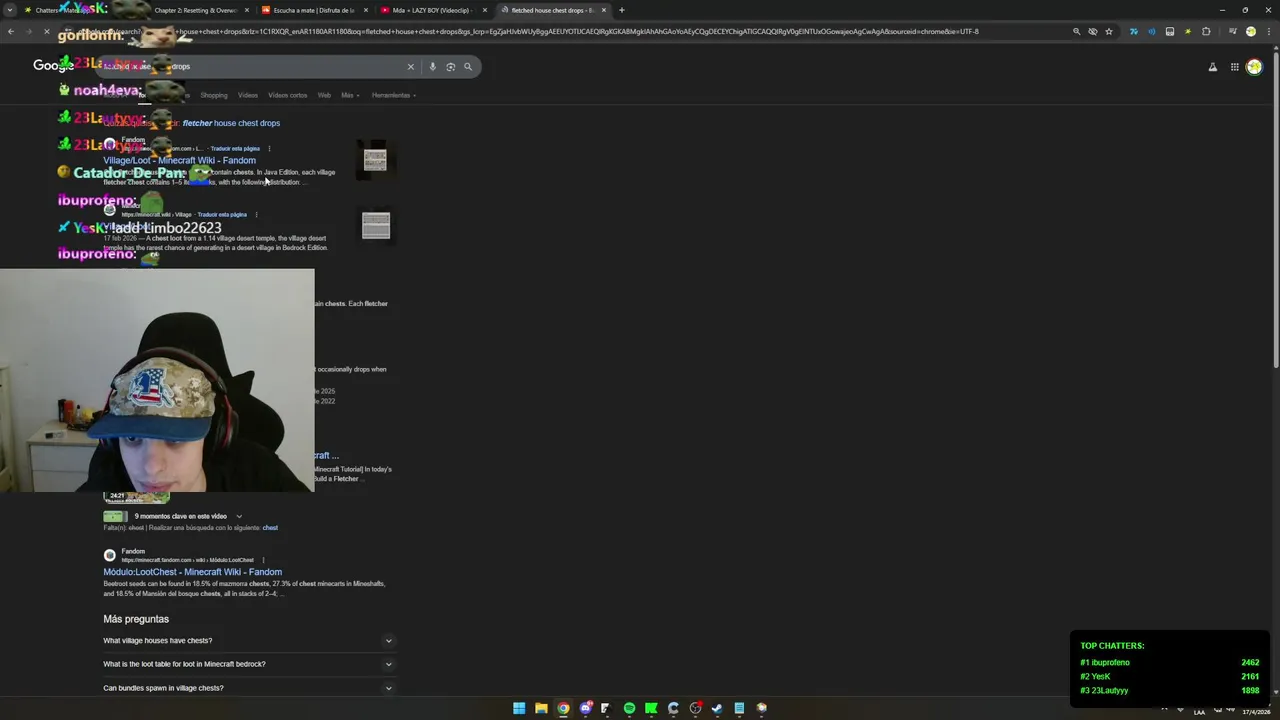The height and width of the screenshot is (720, 1280).
Task: Select the Videos search filter
Action: tap(248, 95)
